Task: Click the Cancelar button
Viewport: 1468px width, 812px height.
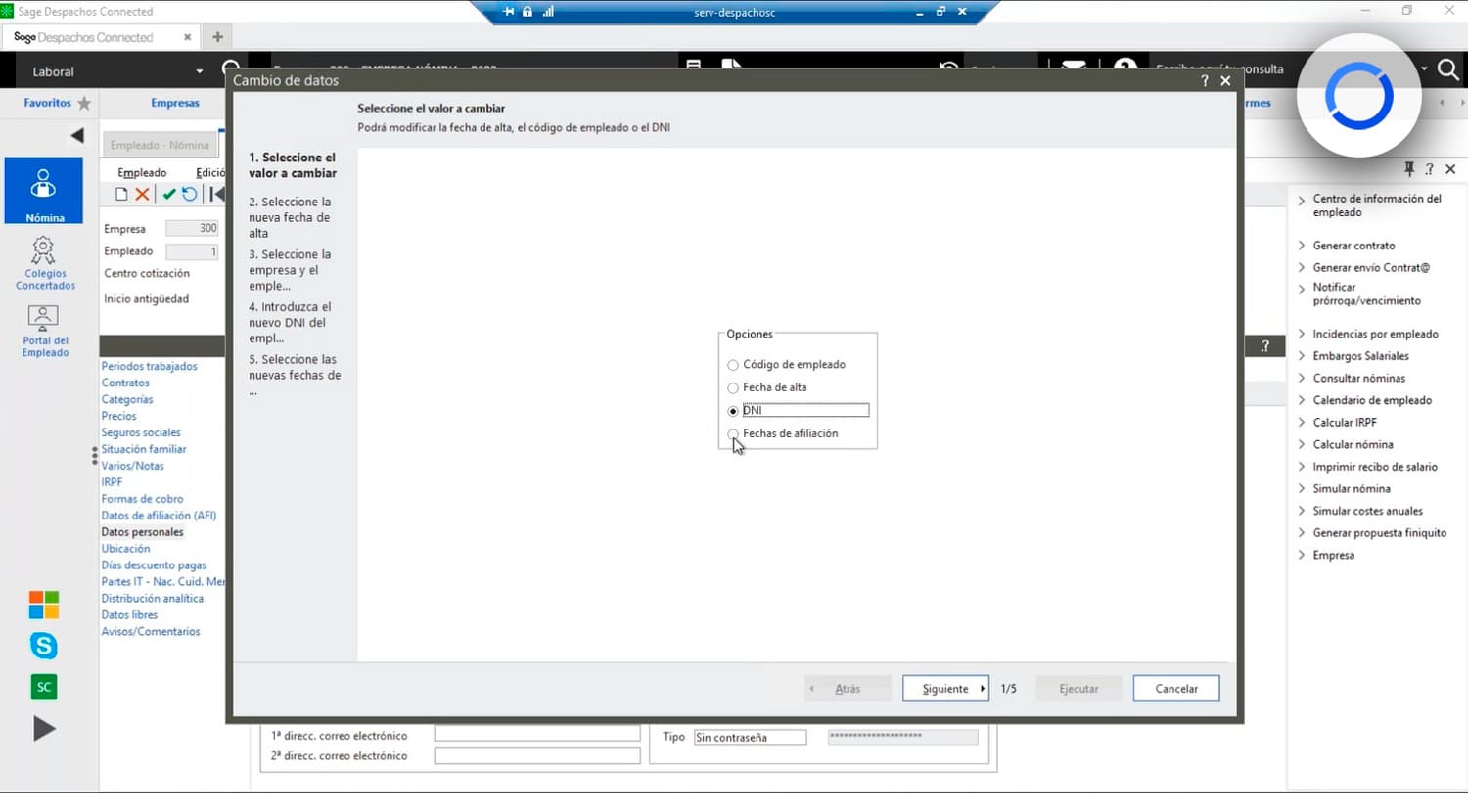Action: tap(1175, 688)
